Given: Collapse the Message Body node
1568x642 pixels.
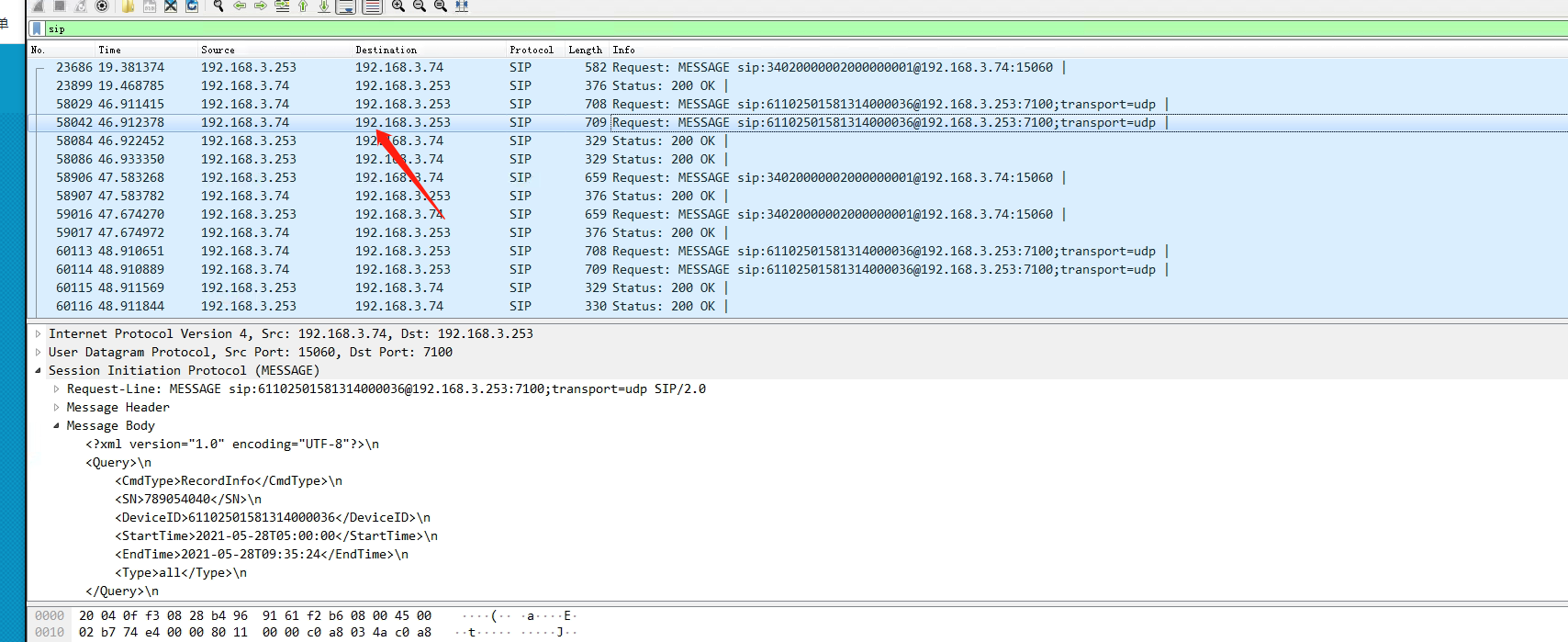Looking at the screenshot, I should point(56,425).
